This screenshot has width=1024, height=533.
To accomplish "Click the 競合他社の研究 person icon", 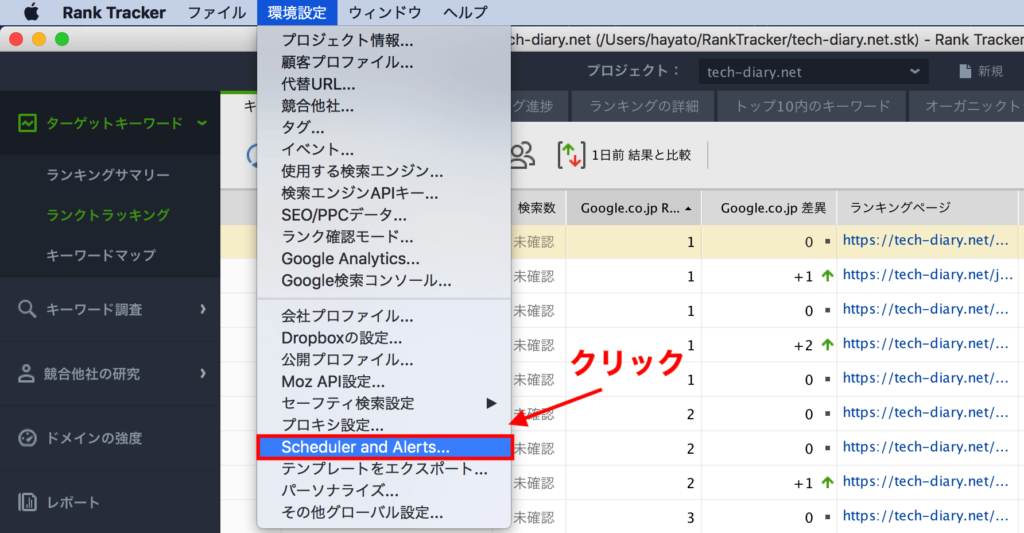I will 26,374.
